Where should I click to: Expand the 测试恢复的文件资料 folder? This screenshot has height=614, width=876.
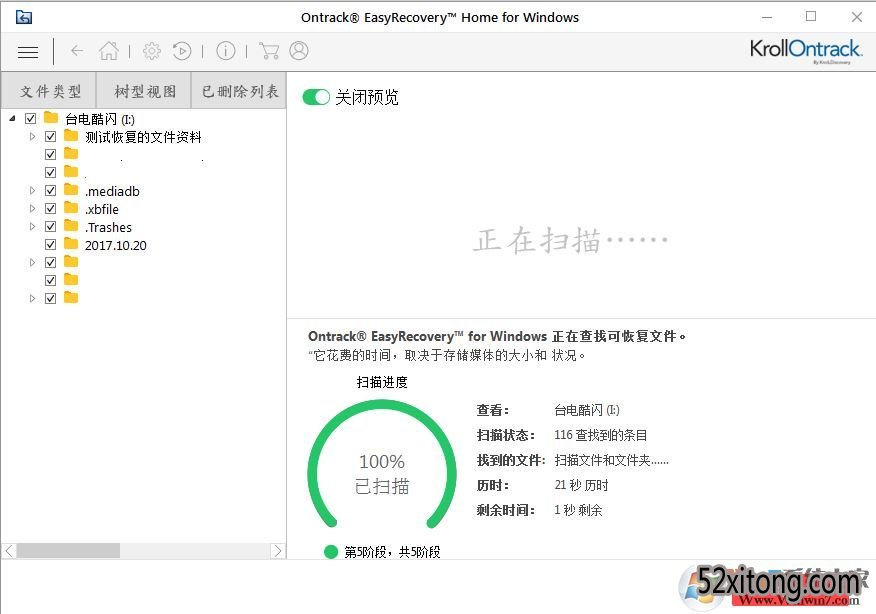coord(32,137)
